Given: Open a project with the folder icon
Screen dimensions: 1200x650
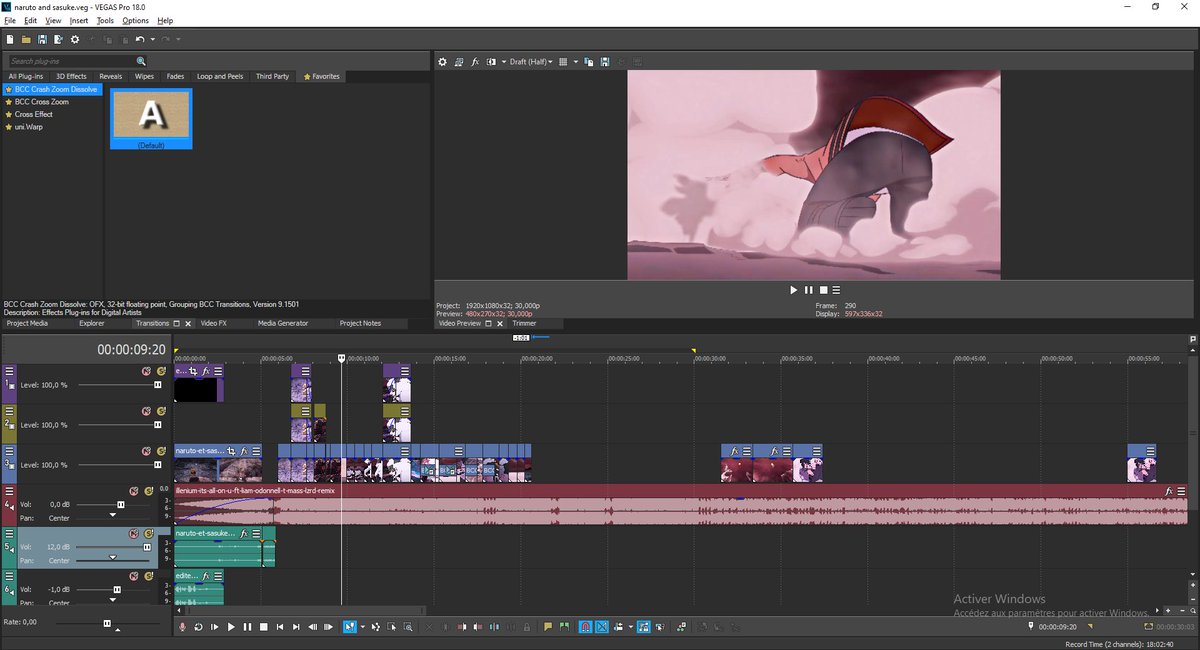Looking at the screenshot, I should [26, 39].
